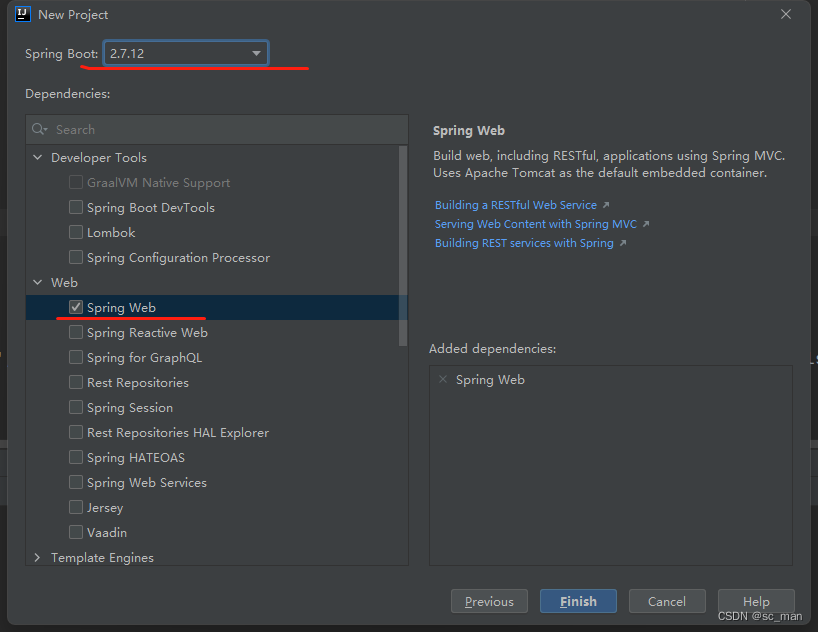
Task: Open the Spring Boot version dropdown
Action: pos(186,53)
